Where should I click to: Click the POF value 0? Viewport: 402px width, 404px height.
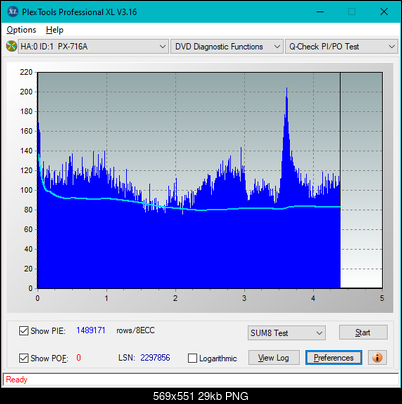[x=79, y=358]
